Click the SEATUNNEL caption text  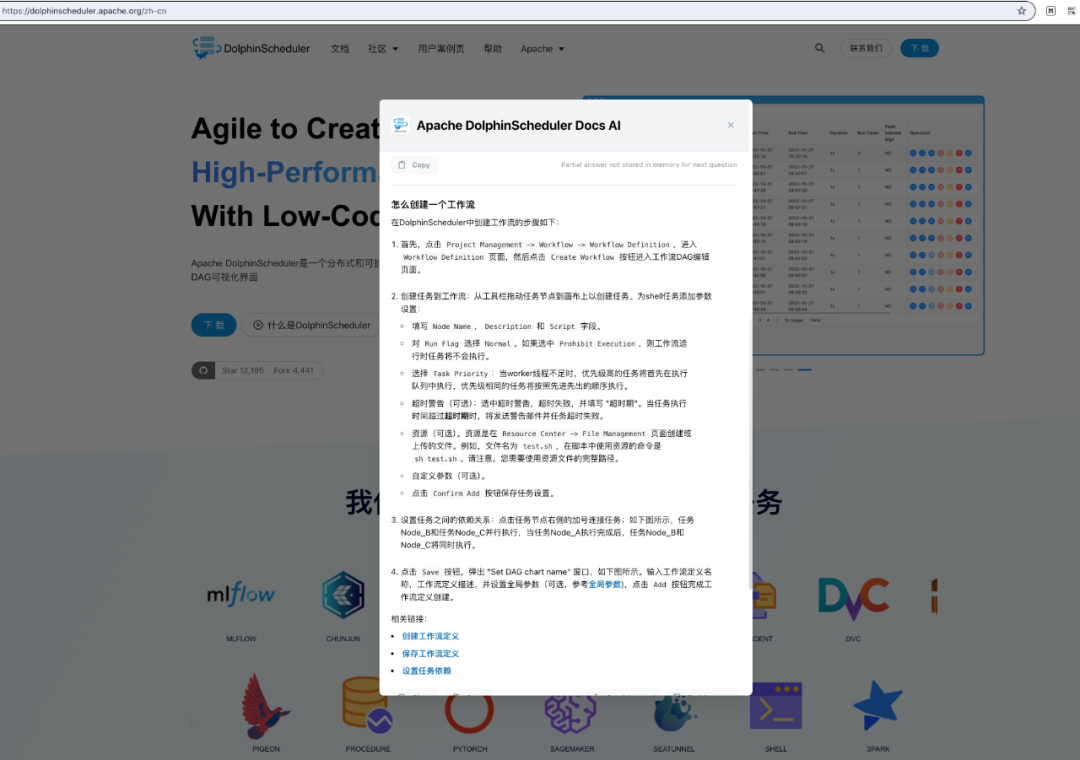coord(674,749)
